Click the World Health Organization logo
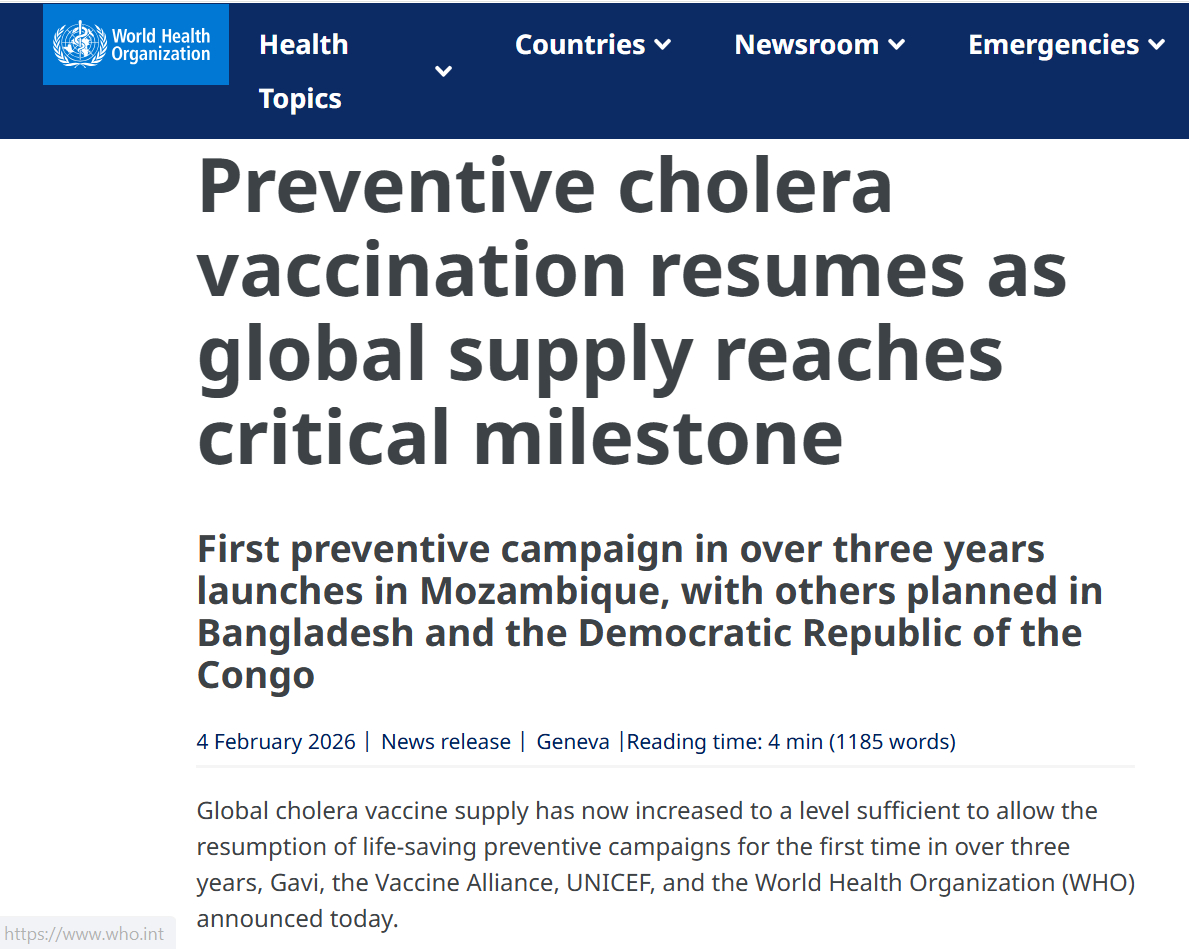The image size is (1189, 949). click(135, 45)
